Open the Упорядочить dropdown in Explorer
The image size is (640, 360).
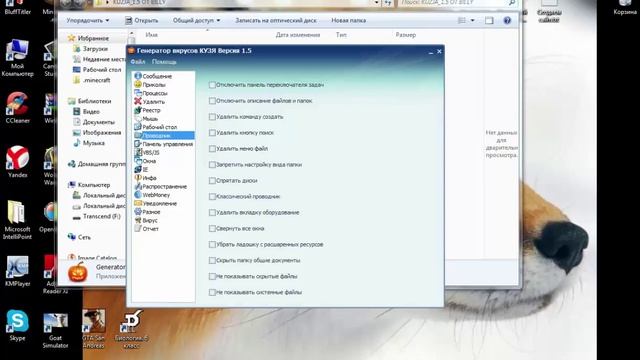tap(88, 20)
